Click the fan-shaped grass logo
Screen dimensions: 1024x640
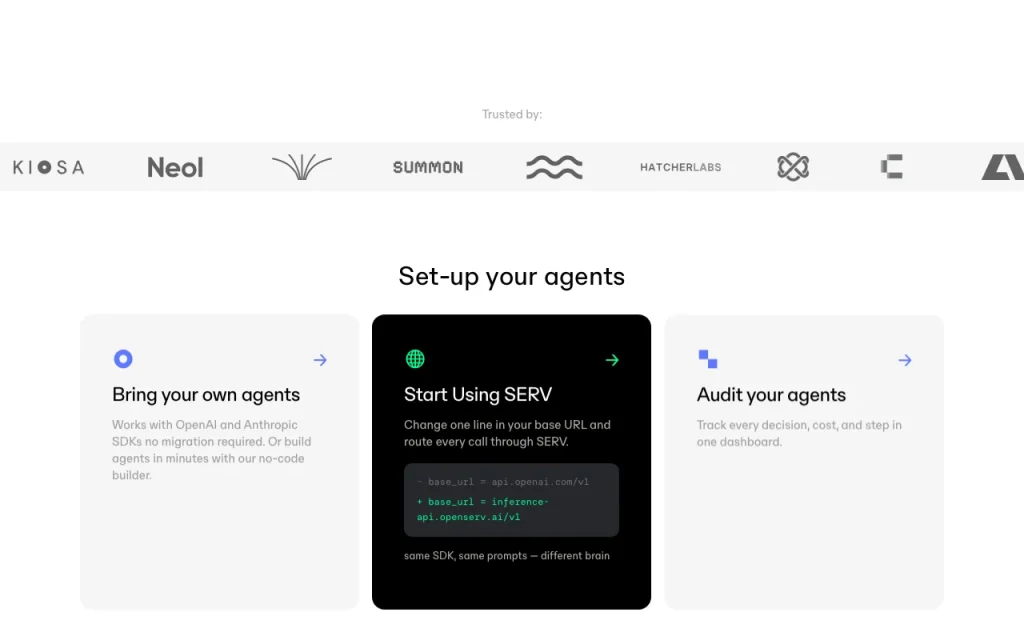(x=302, y=167)
